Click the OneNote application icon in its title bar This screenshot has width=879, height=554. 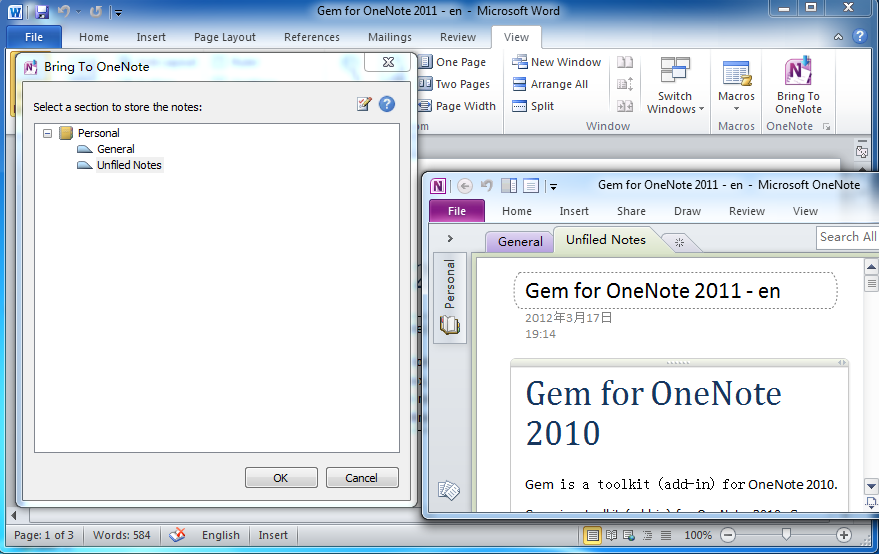[438, 186]
